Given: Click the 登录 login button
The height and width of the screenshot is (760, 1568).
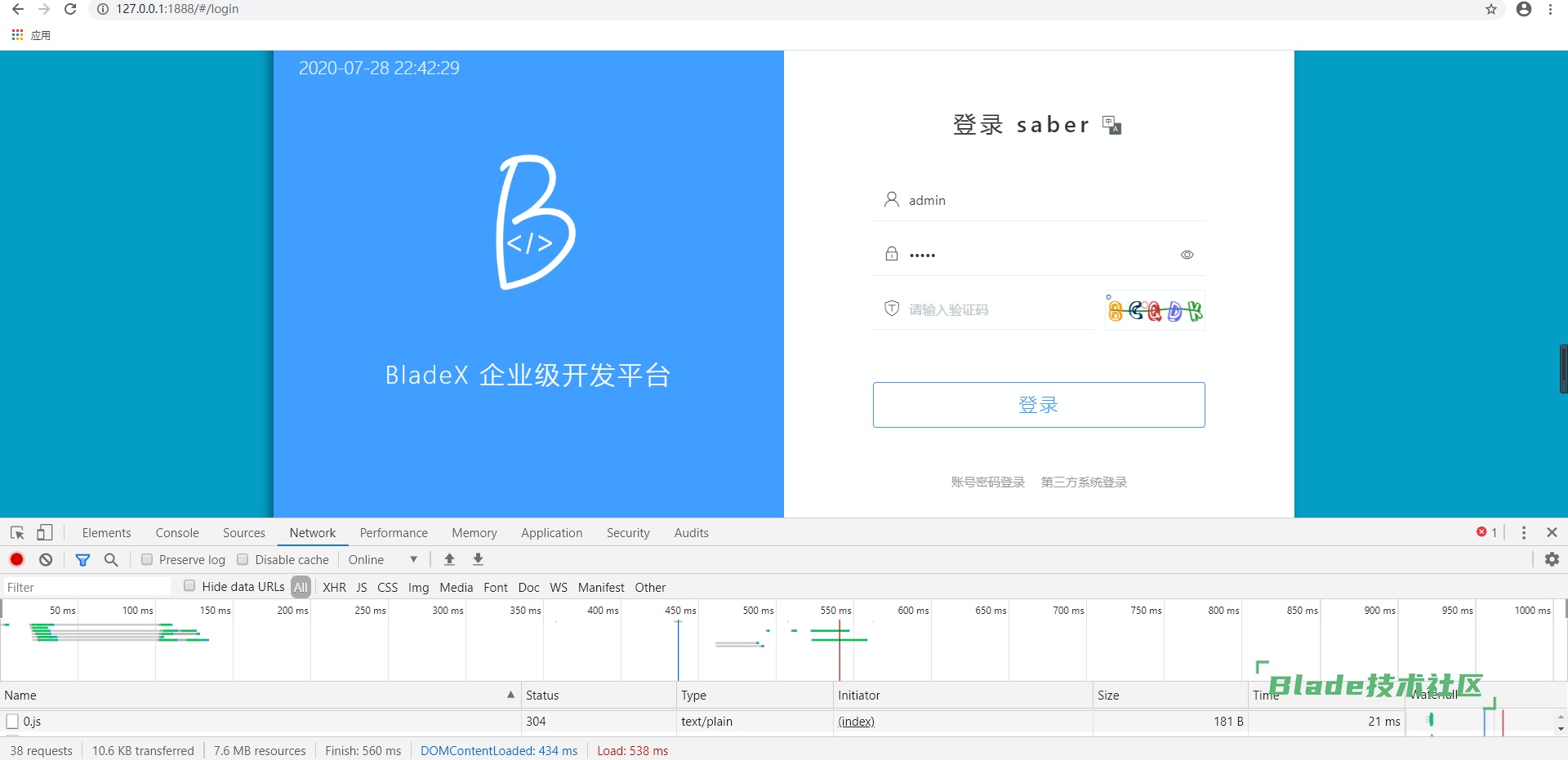Looking at the screenshot, I should pos(1039,404).
